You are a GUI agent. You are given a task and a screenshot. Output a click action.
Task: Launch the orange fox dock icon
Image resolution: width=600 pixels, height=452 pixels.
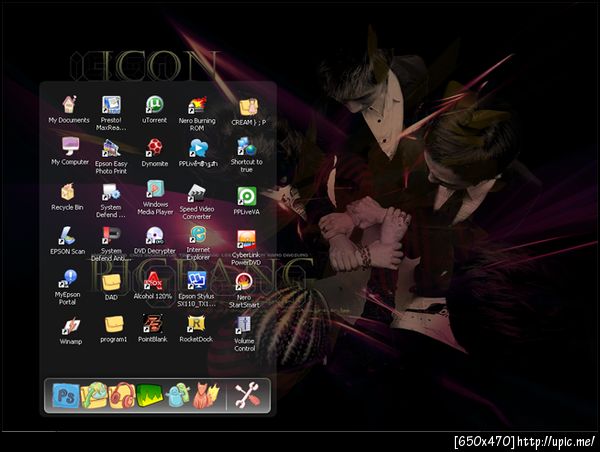(207, 396)
